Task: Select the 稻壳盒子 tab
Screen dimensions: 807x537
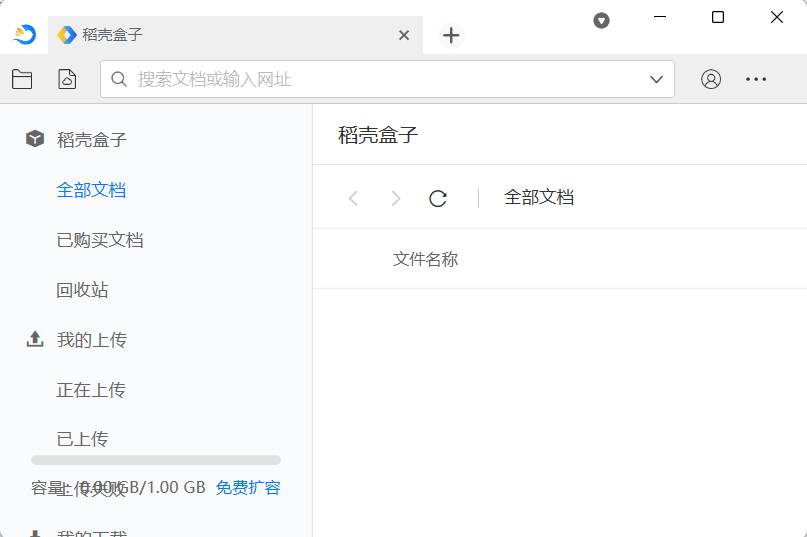Action: coord(235,35)
